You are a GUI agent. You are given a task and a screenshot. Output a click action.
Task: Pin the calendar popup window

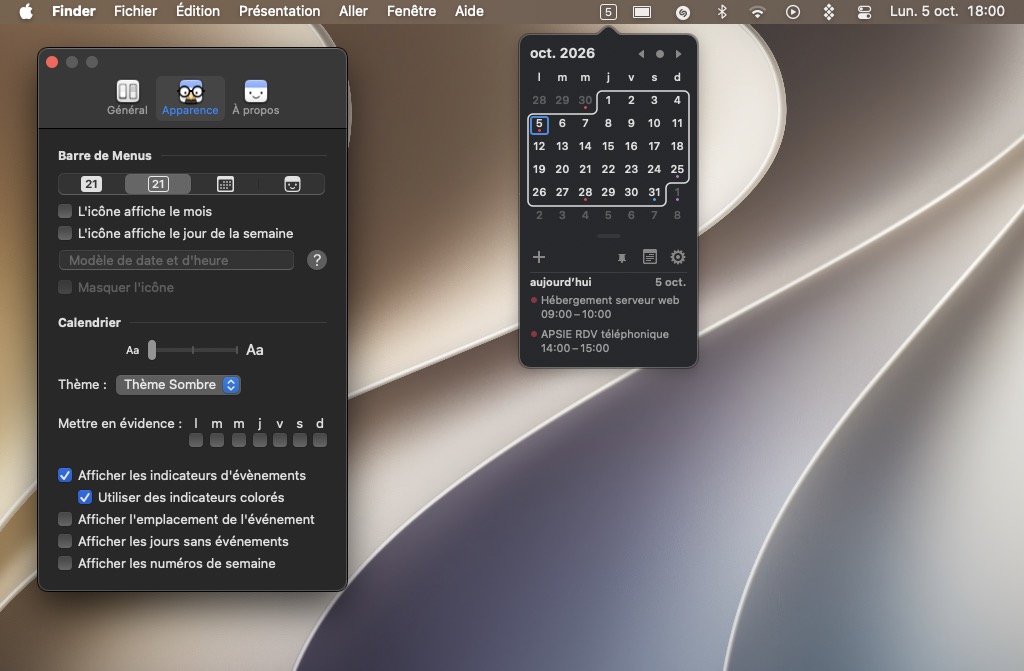[x=622, y=258]
